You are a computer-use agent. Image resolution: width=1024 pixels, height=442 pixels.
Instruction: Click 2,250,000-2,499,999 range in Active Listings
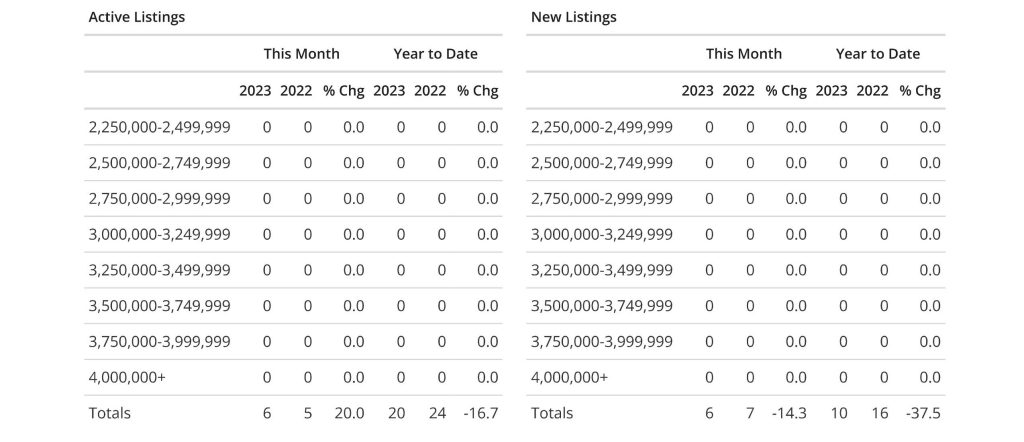click(159, 127)
